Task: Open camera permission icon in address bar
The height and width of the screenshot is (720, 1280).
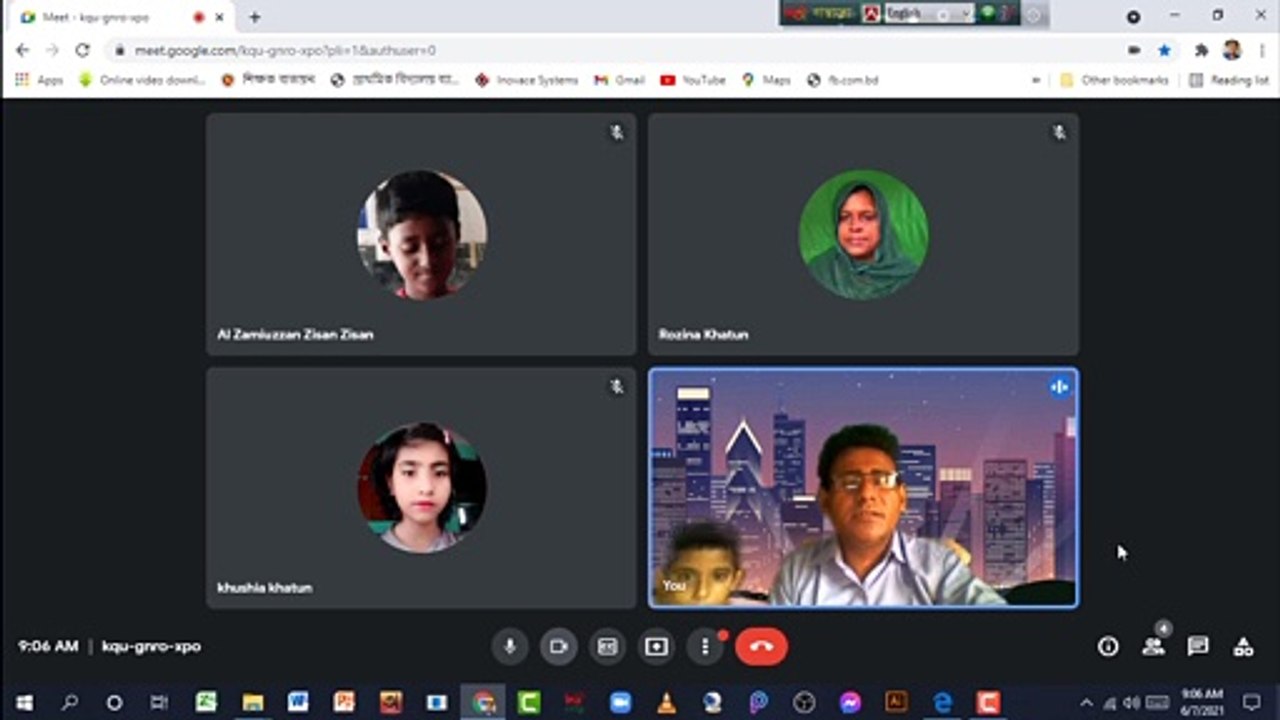Action: tap(1134, 50)
